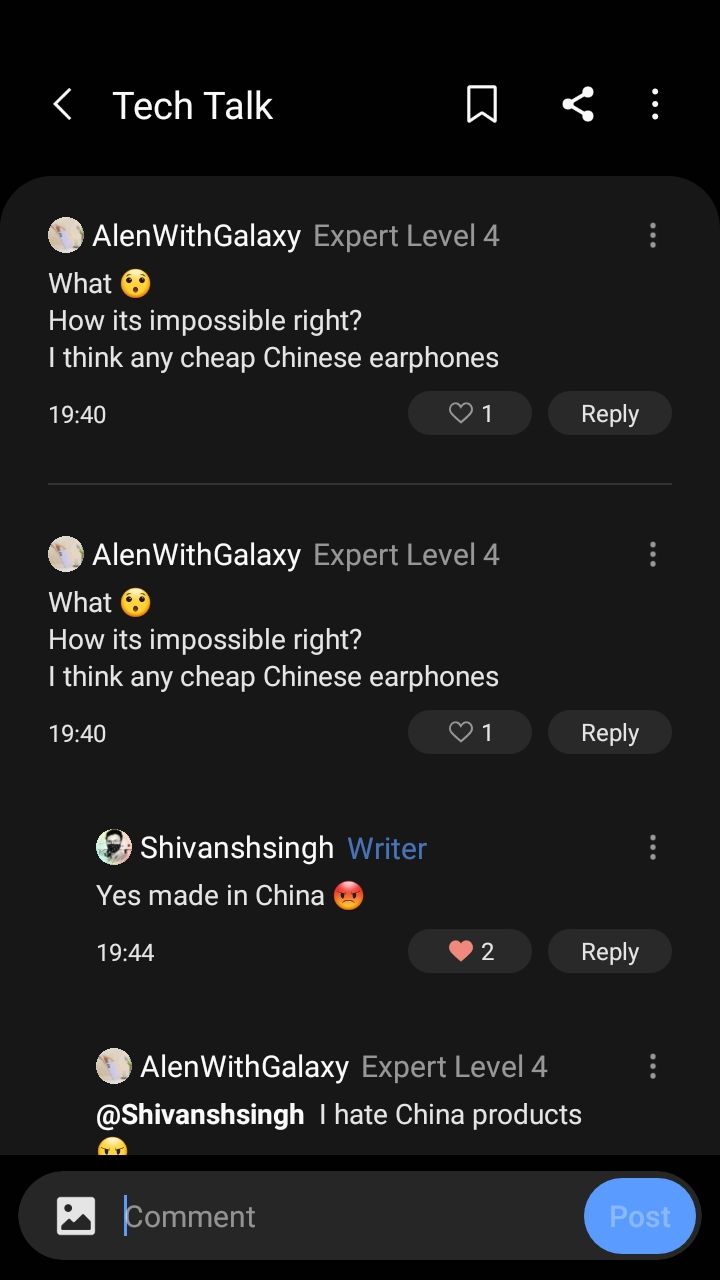The image size is (720, 1280).
Task: Reply to Shivanshsingh's comment
Action: tap(609, 951)
